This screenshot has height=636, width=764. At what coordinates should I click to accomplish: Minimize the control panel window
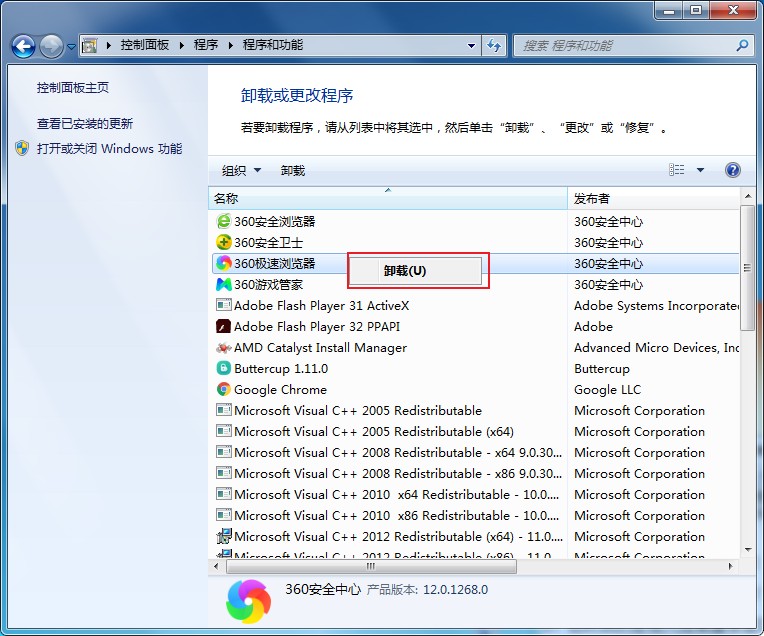pos(668,10)
